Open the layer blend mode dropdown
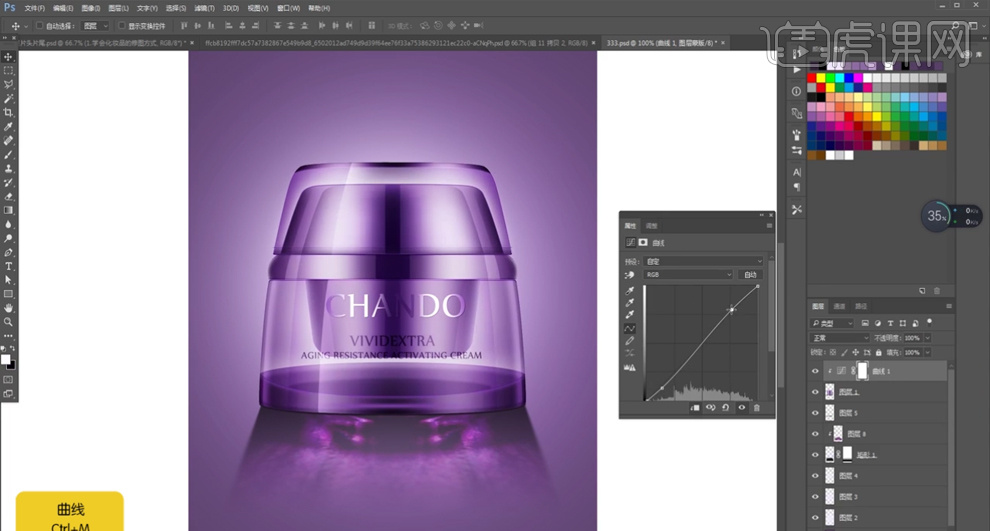990x531 pixels. [840, 338]
